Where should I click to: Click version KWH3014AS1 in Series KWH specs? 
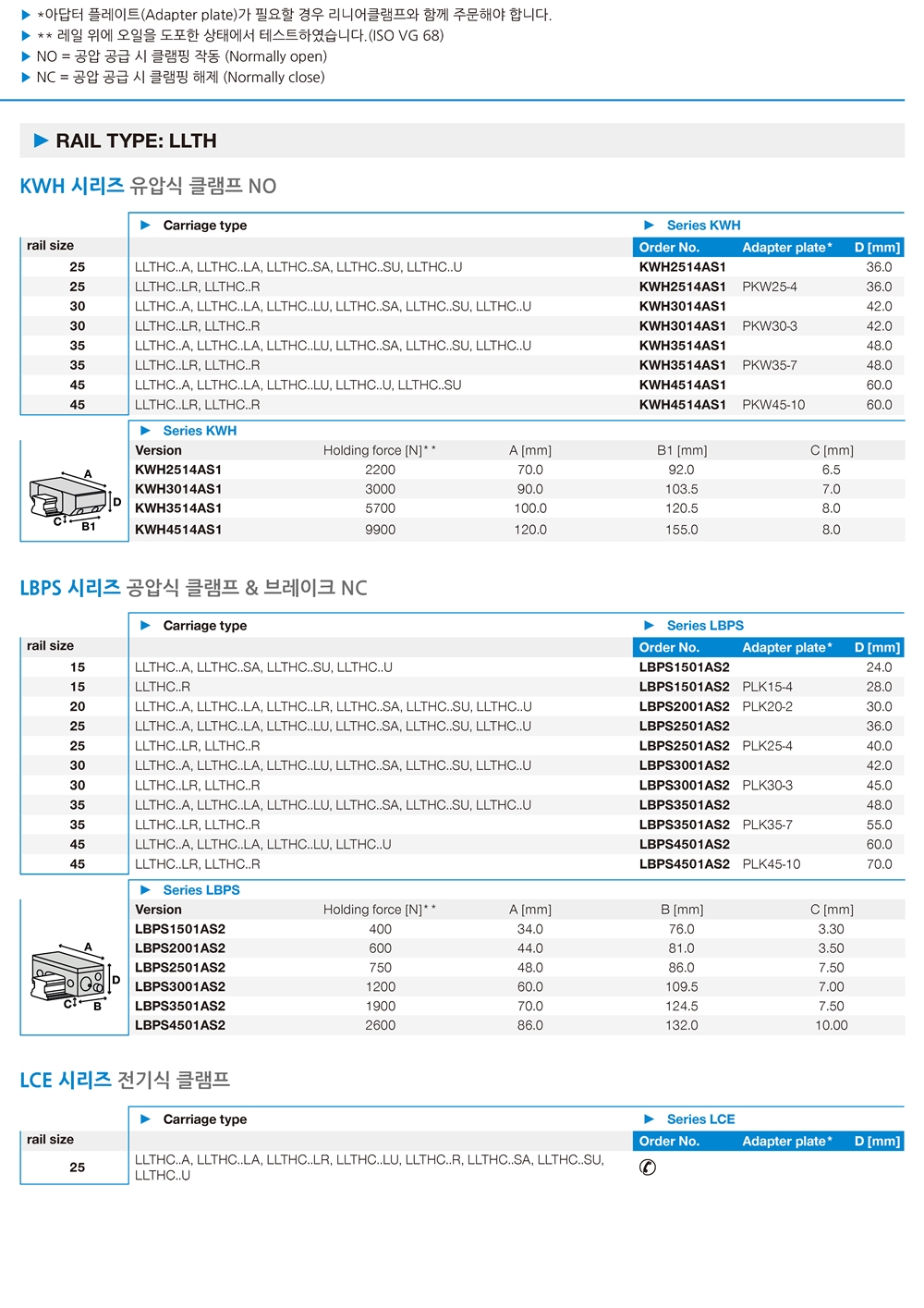(x=178, y=489)
